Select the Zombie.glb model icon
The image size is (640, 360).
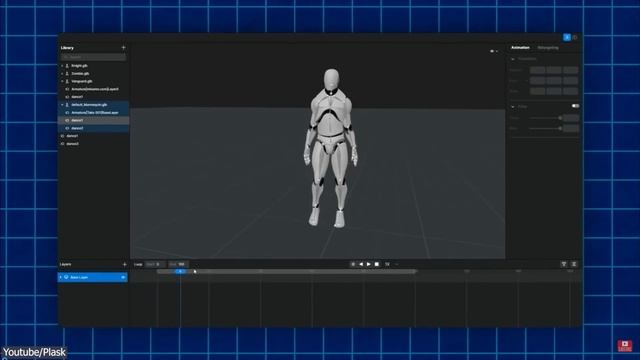coord(67,73)
